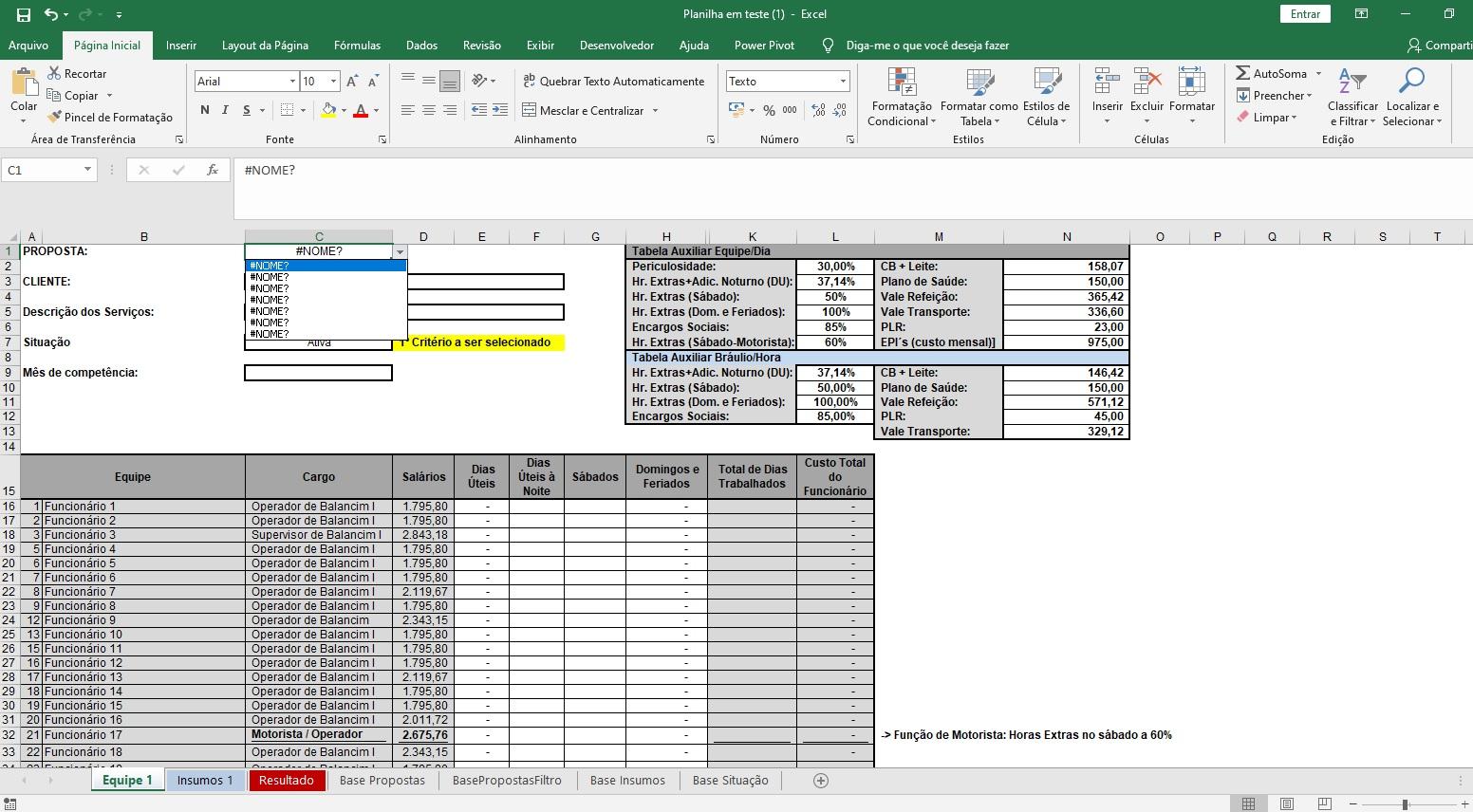Decrease font size with the smaller A icon

[373, 82]
